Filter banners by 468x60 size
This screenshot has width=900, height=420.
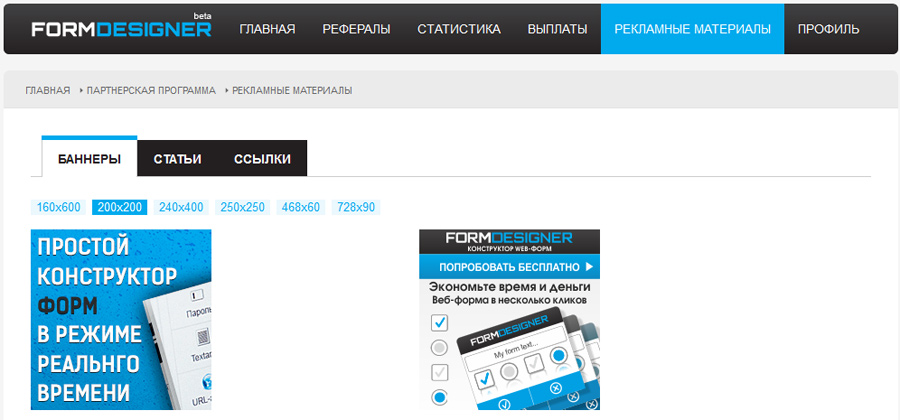click(301, 208)
